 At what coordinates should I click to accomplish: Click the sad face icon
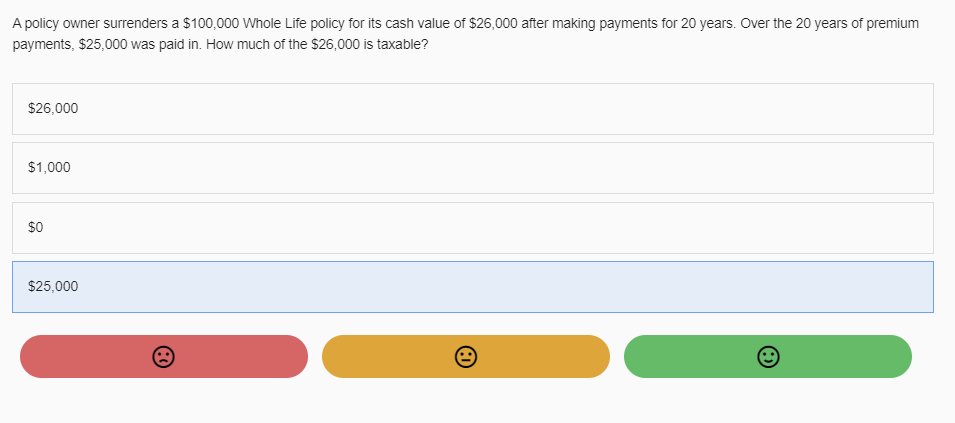(x=164, y=356)
